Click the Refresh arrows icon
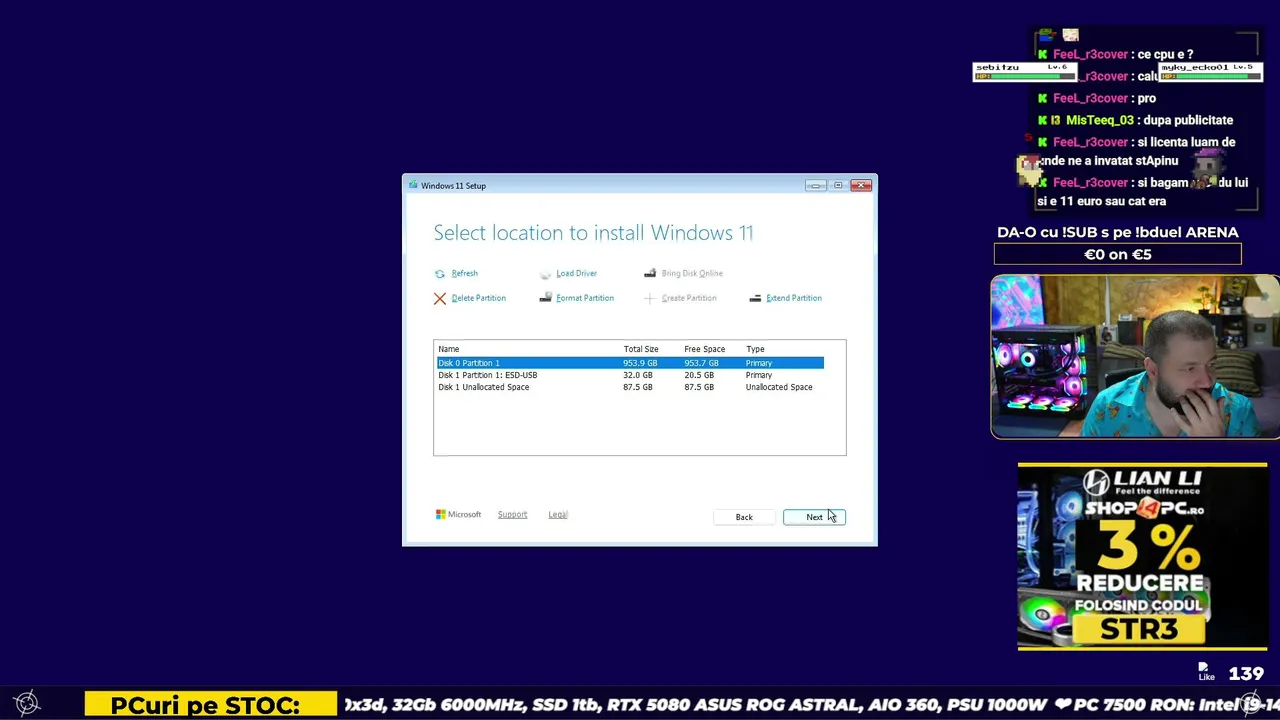 (440, 274)
